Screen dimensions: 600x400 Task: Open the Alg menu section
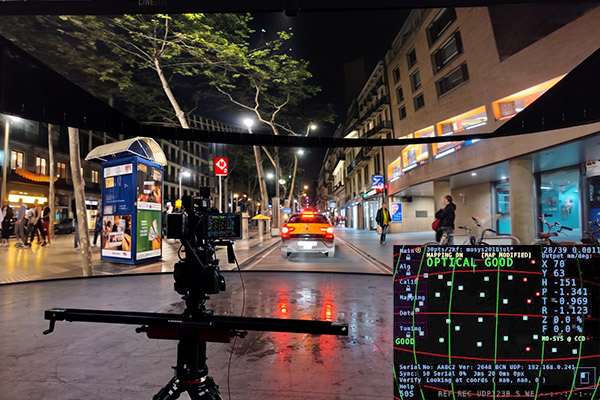click(405, 267)
